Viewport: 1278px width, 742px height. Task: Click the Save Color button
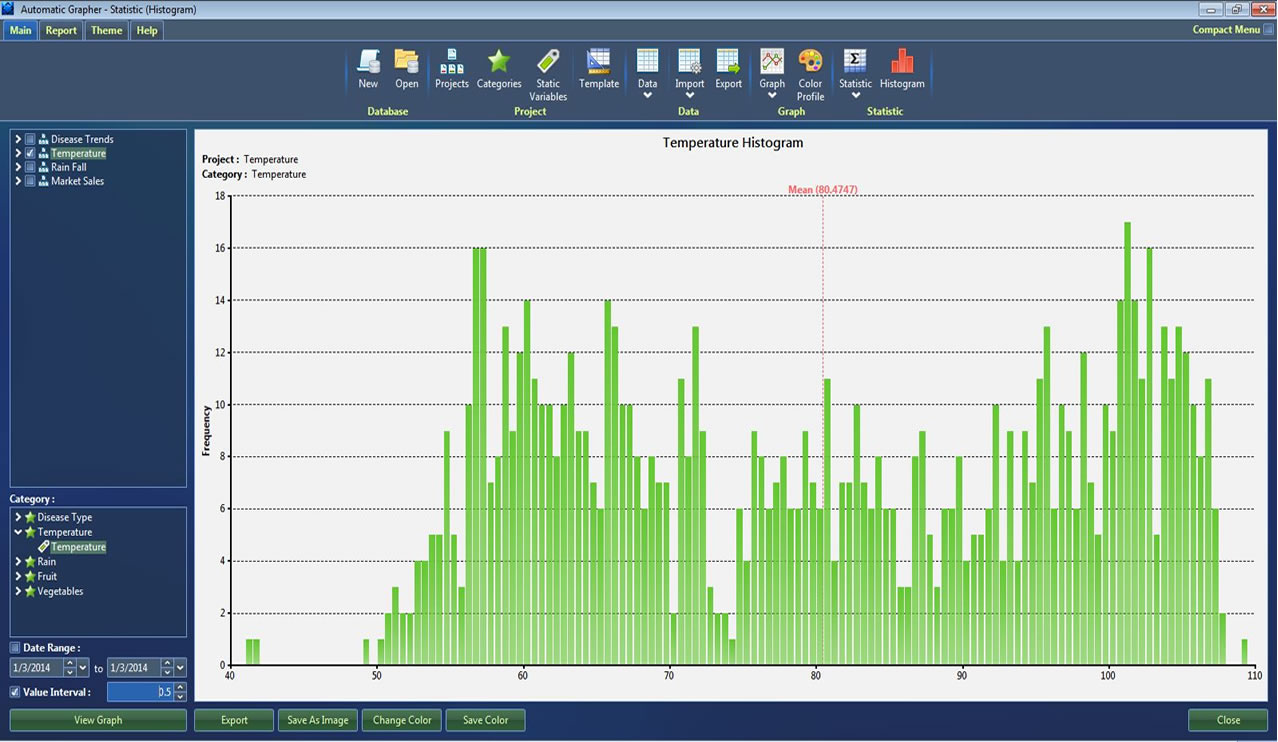point(486,720)
